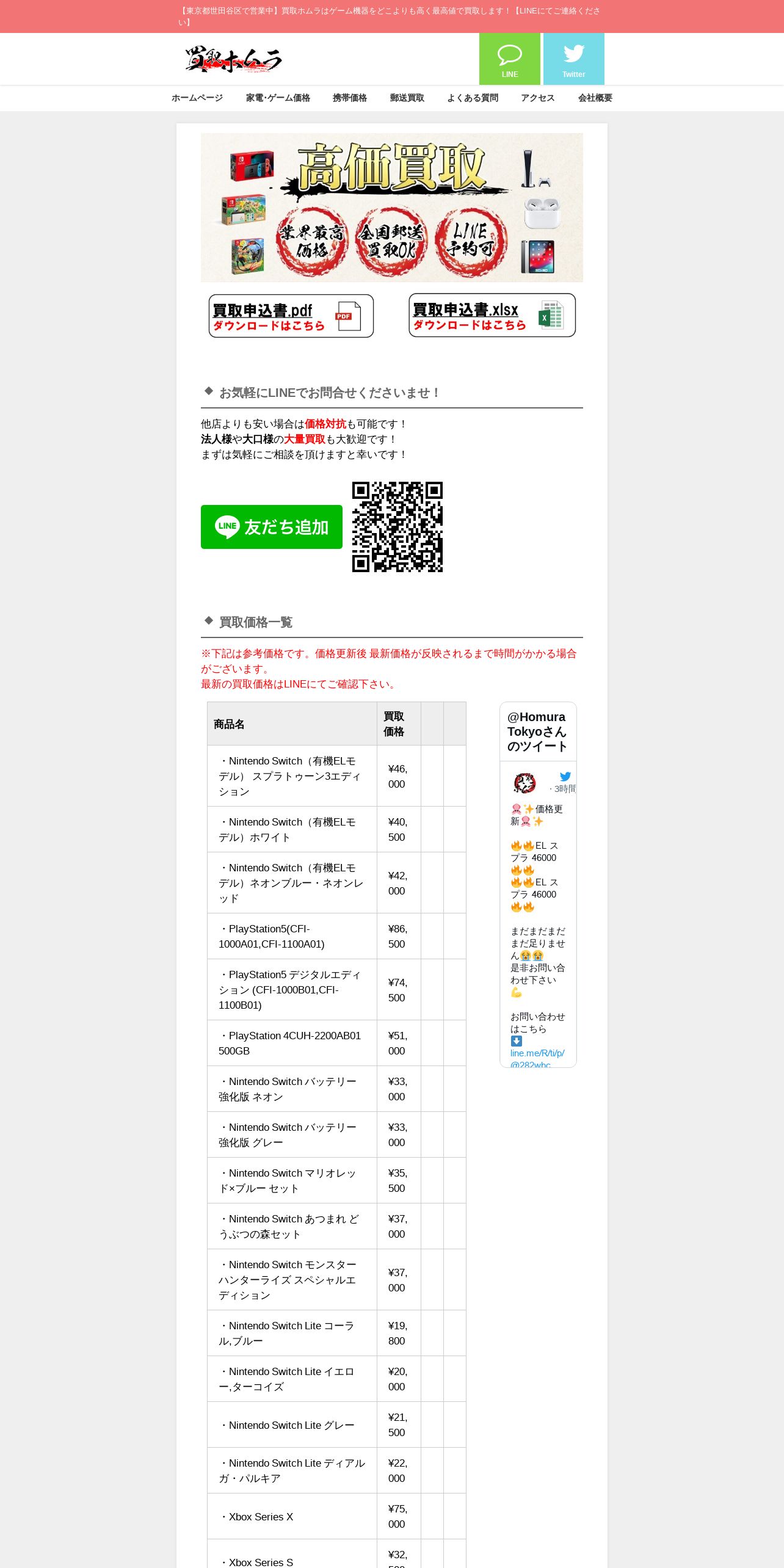Click Nintendo Switch あつまれ どうぶつの森セット row
The width and height of the screenshot is (784, 1568).
point(336,1226)
